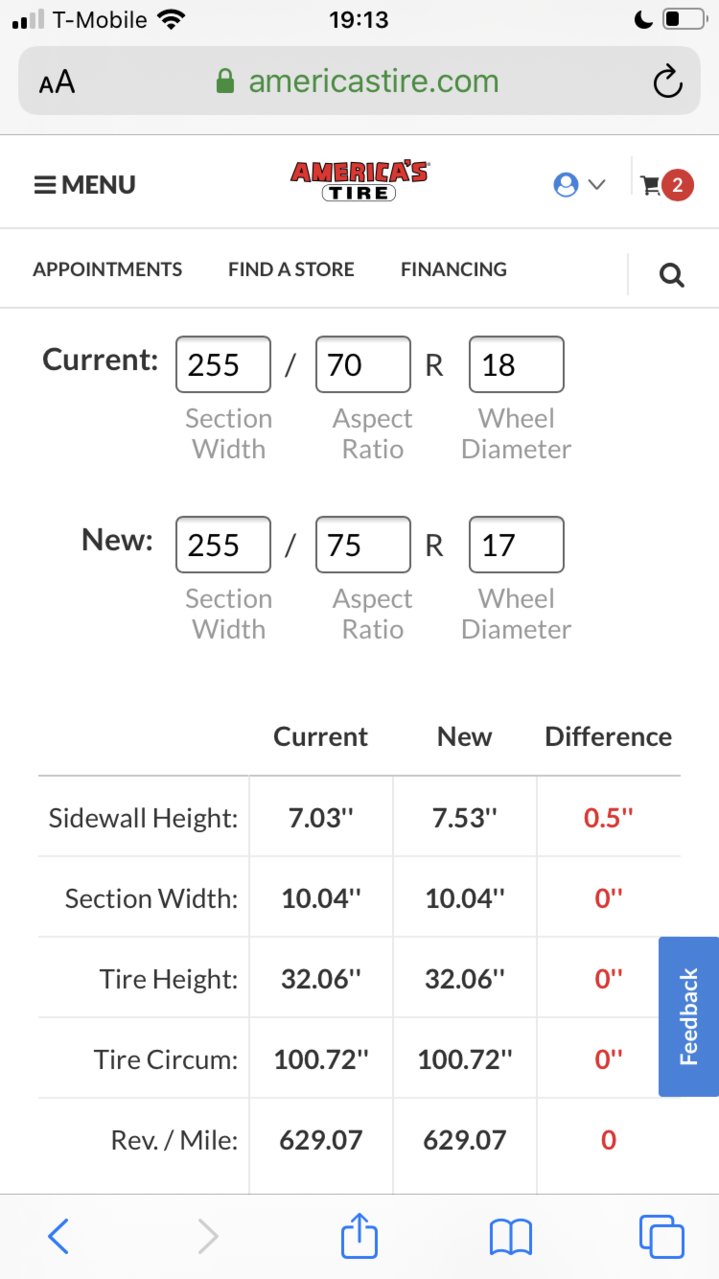This screenshot has height=1279, width=719.
Task: Open the Safari tabs overview icon
Action: pyautogui.click(x=661, y=1237)
